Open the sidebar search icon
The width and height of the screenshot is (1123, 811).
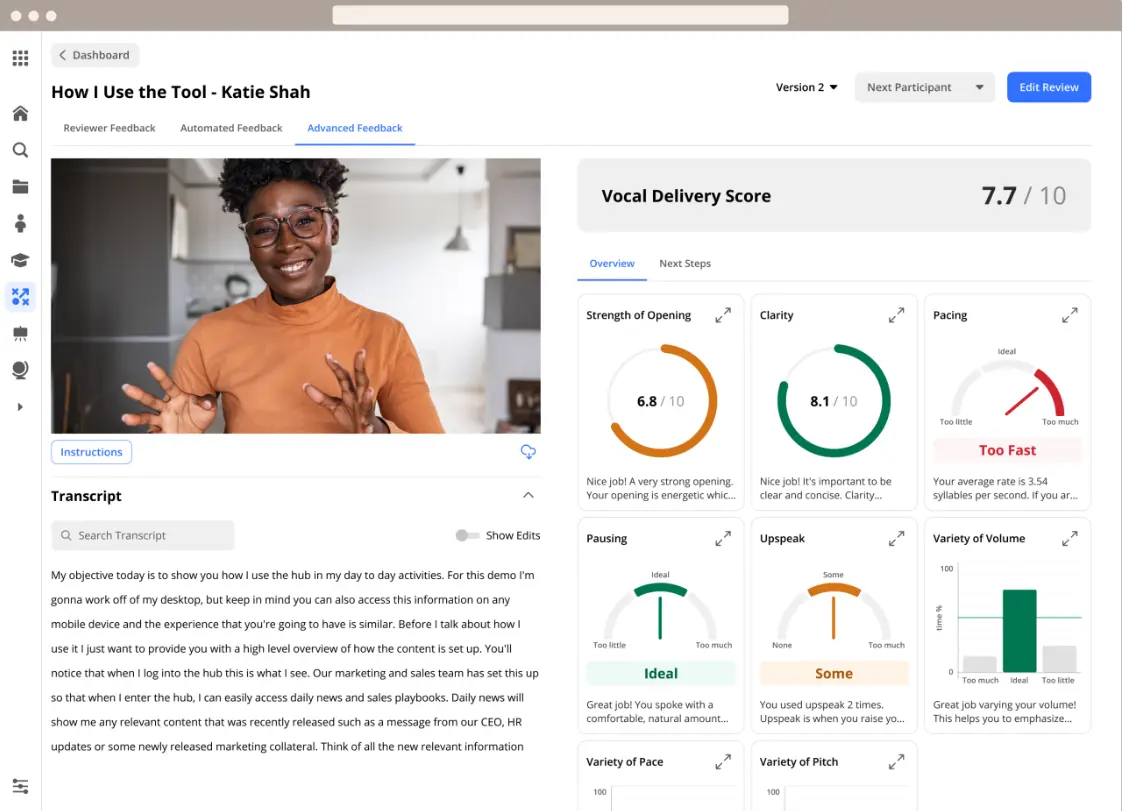coord(20,150)
